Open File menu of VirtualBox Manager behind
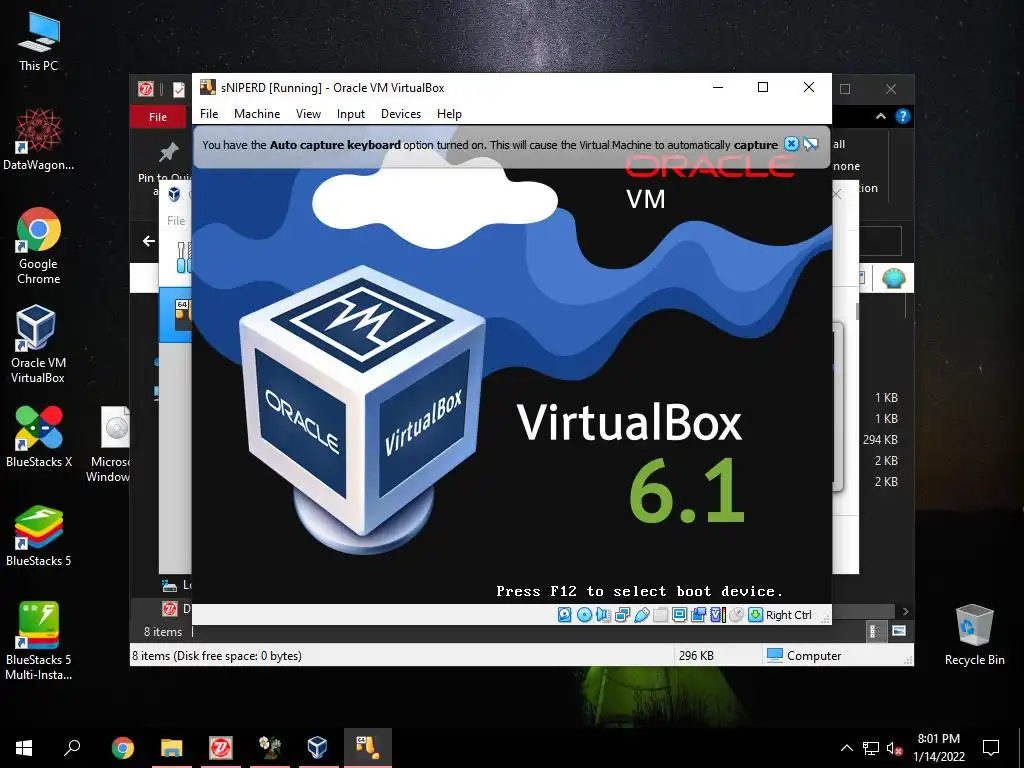1024x768 pixels. click(176, 221)
